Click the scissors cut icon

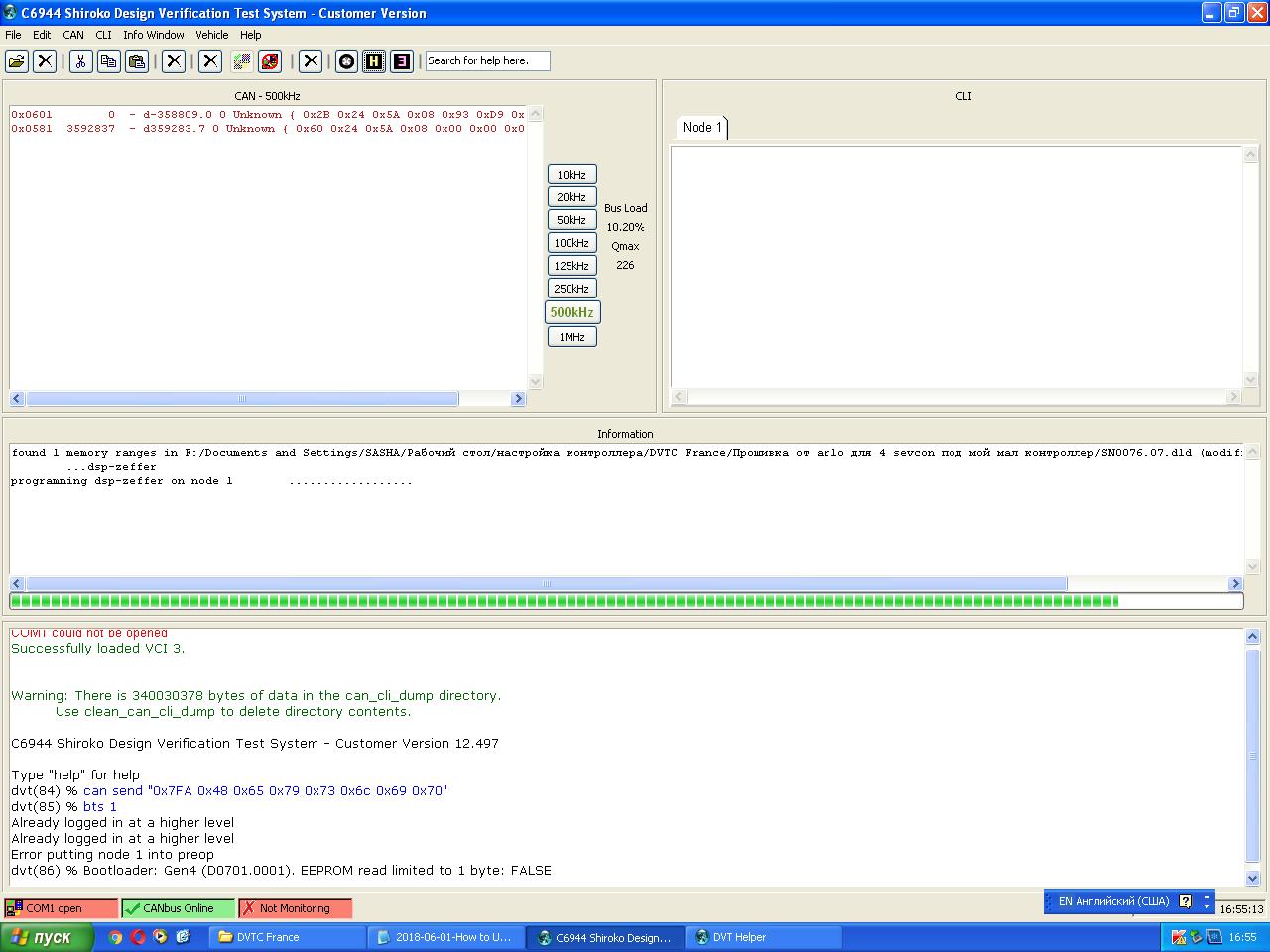click(x=80, y=61)
